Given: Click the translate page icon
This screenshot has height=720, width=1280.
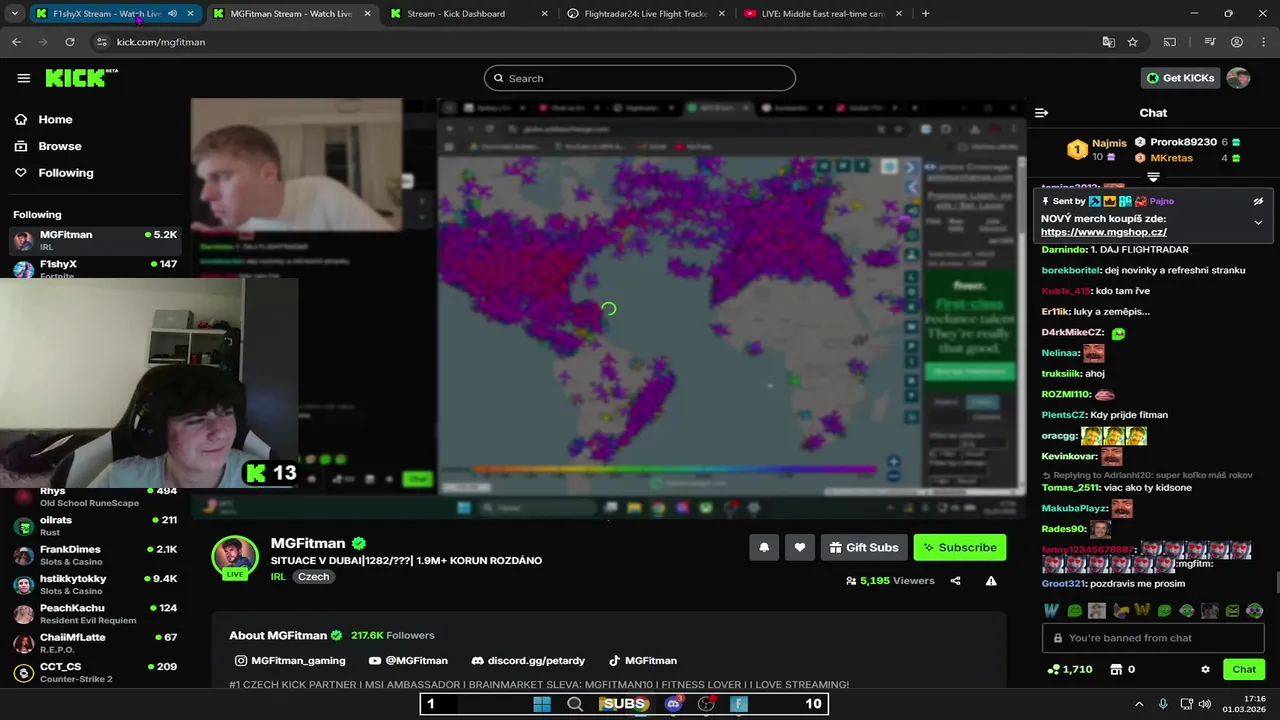Looking at the screenshot, I should tap(1108, 42).
